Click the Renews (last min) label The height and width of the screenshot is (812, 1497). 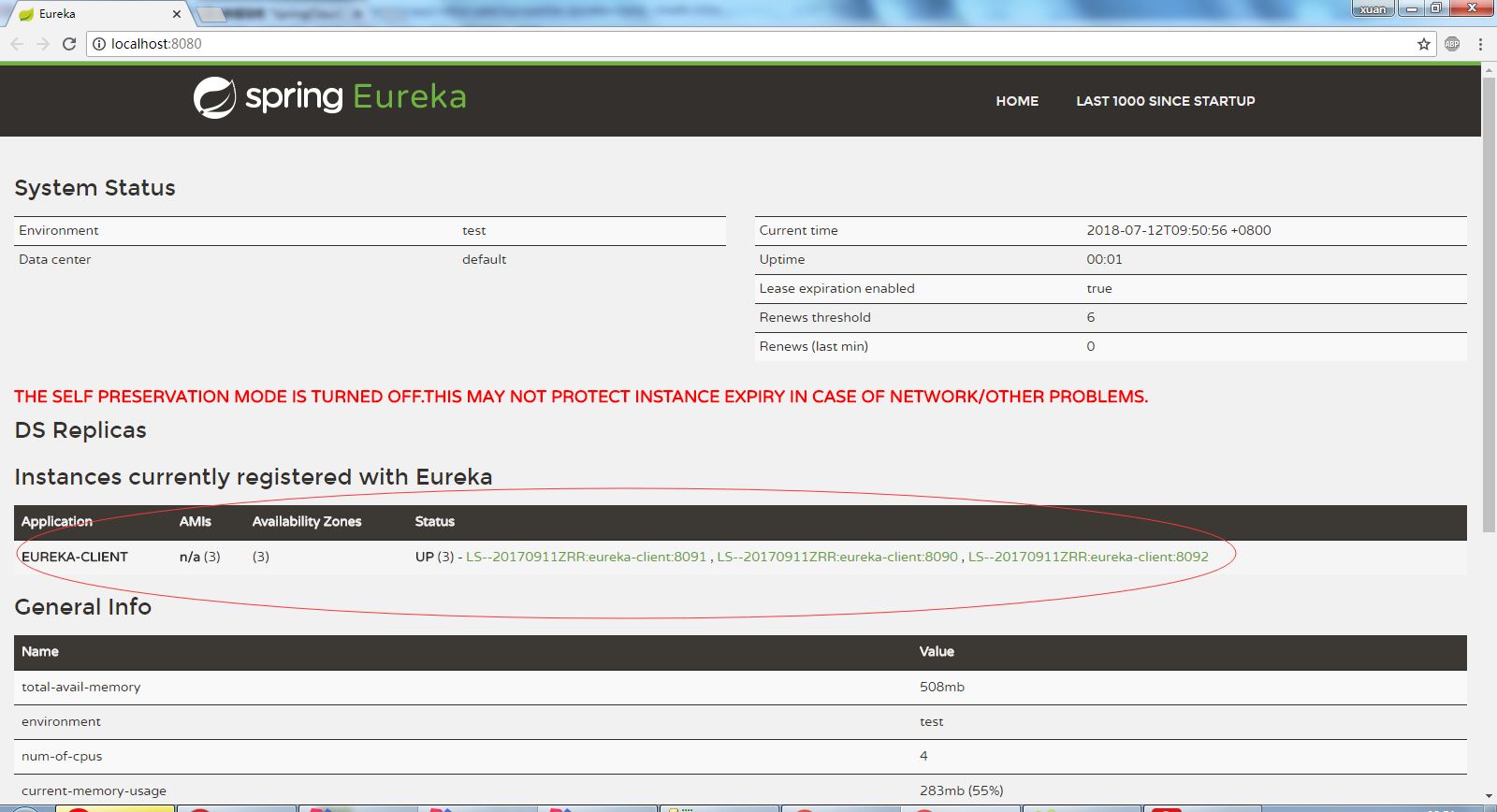[x=814, y=346]
